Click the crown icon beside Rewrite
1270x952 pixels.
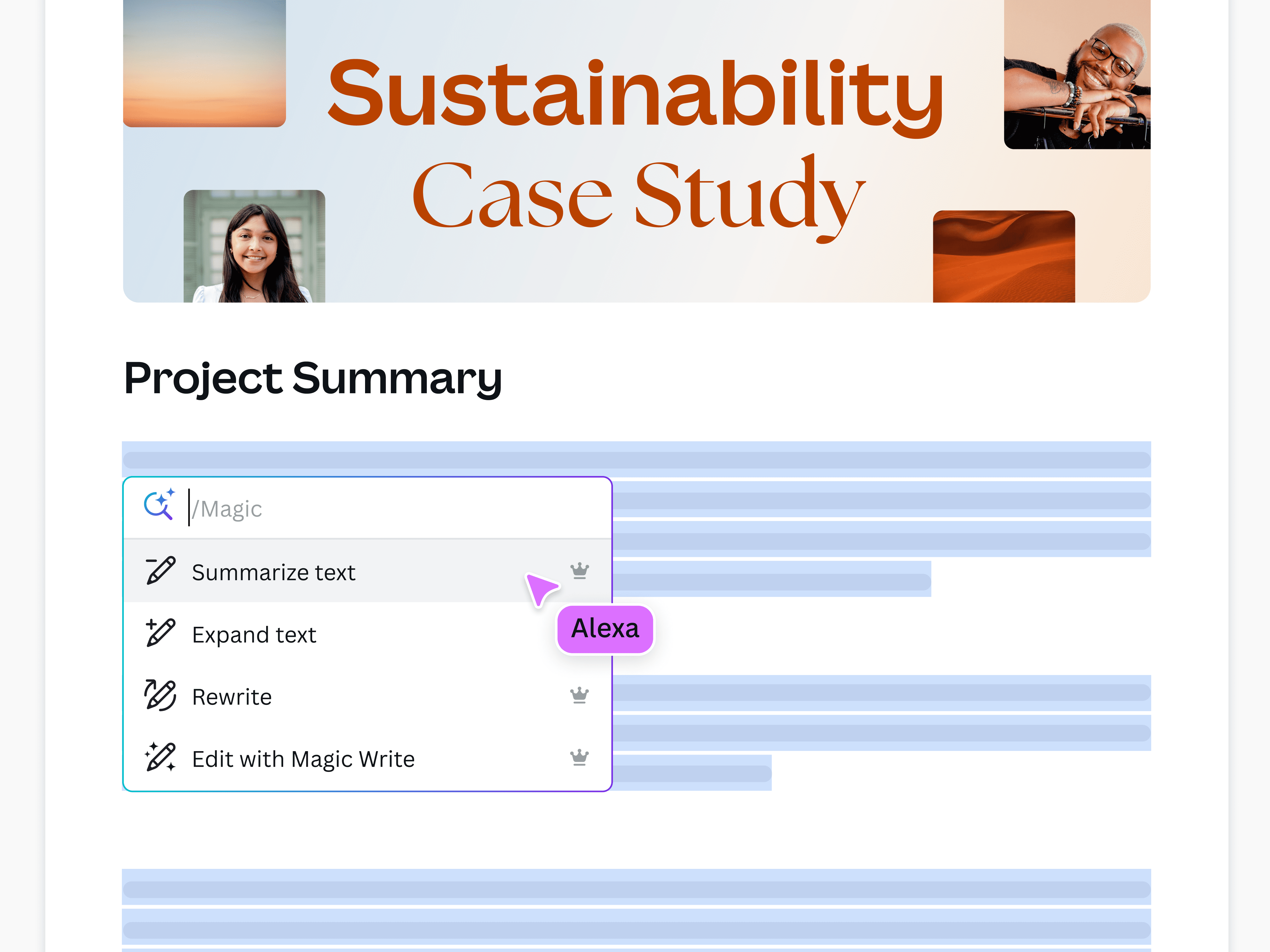click(579, 695)
